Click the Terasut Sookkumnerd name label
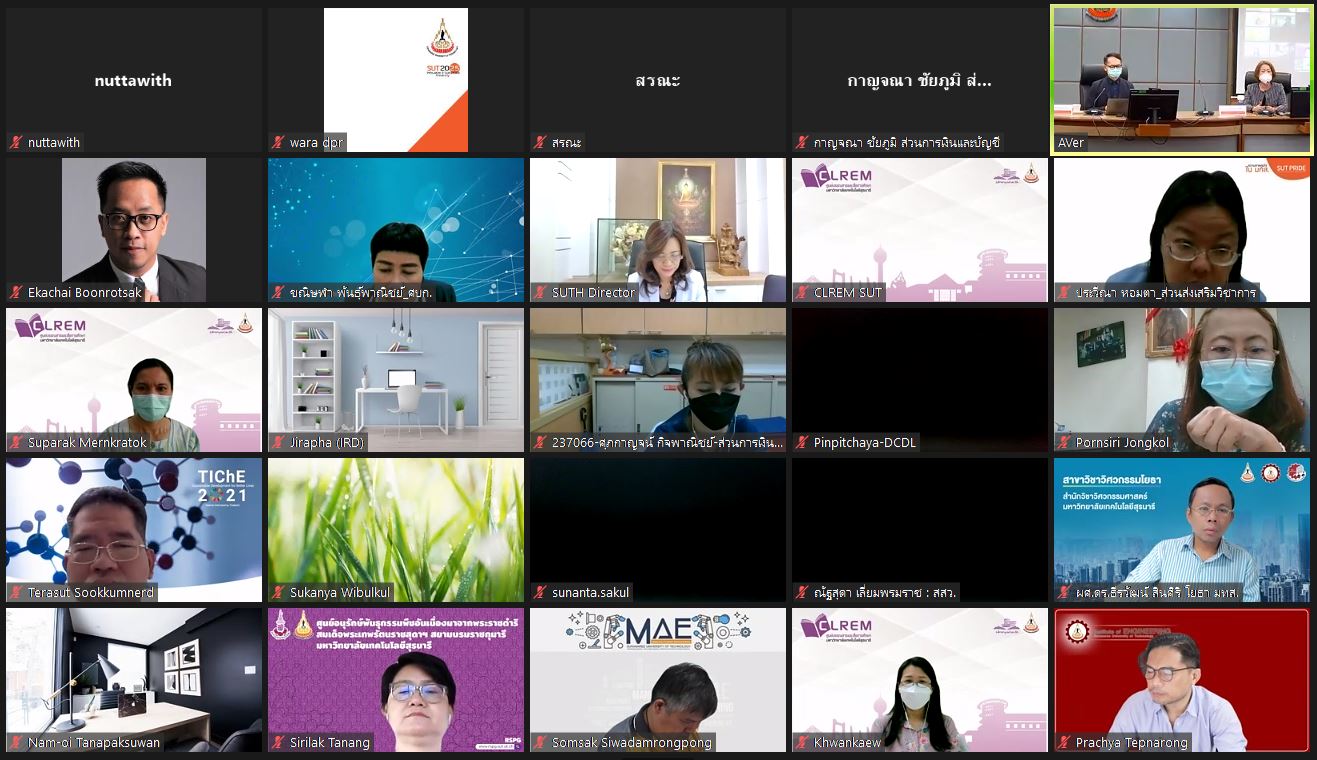Image resolution: width=1317 pixels, height=760 pixels. pos(91,593)
